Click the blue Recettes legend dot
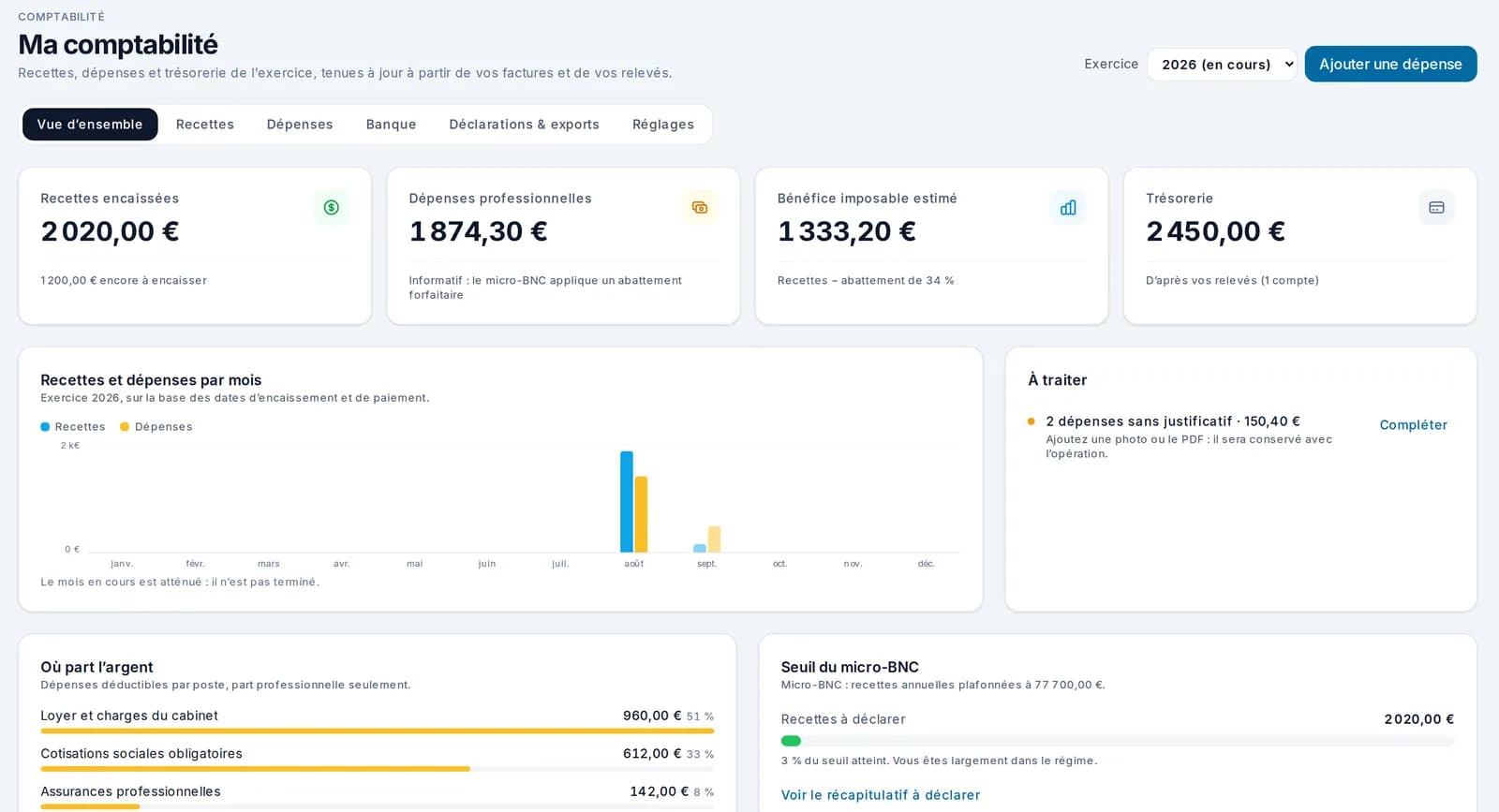Image resolution: width=1499 pixels, height=812 pixels. click(45, 427)
